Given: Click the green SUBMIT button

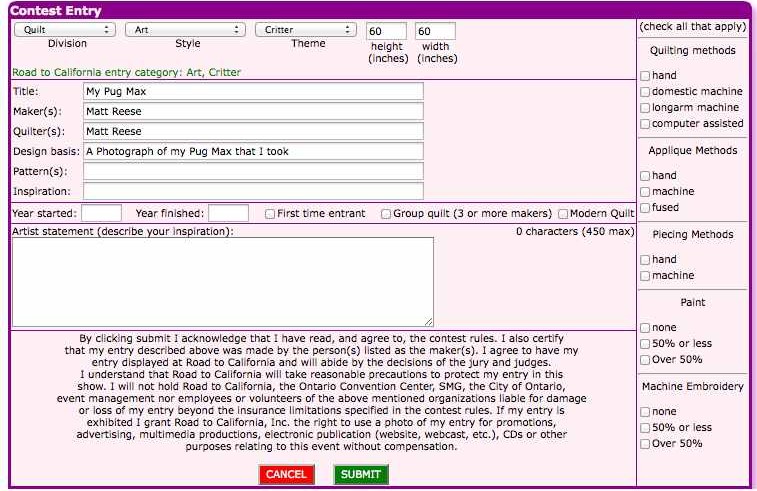Looking at the screenshot, I should (x=361, y=475).
